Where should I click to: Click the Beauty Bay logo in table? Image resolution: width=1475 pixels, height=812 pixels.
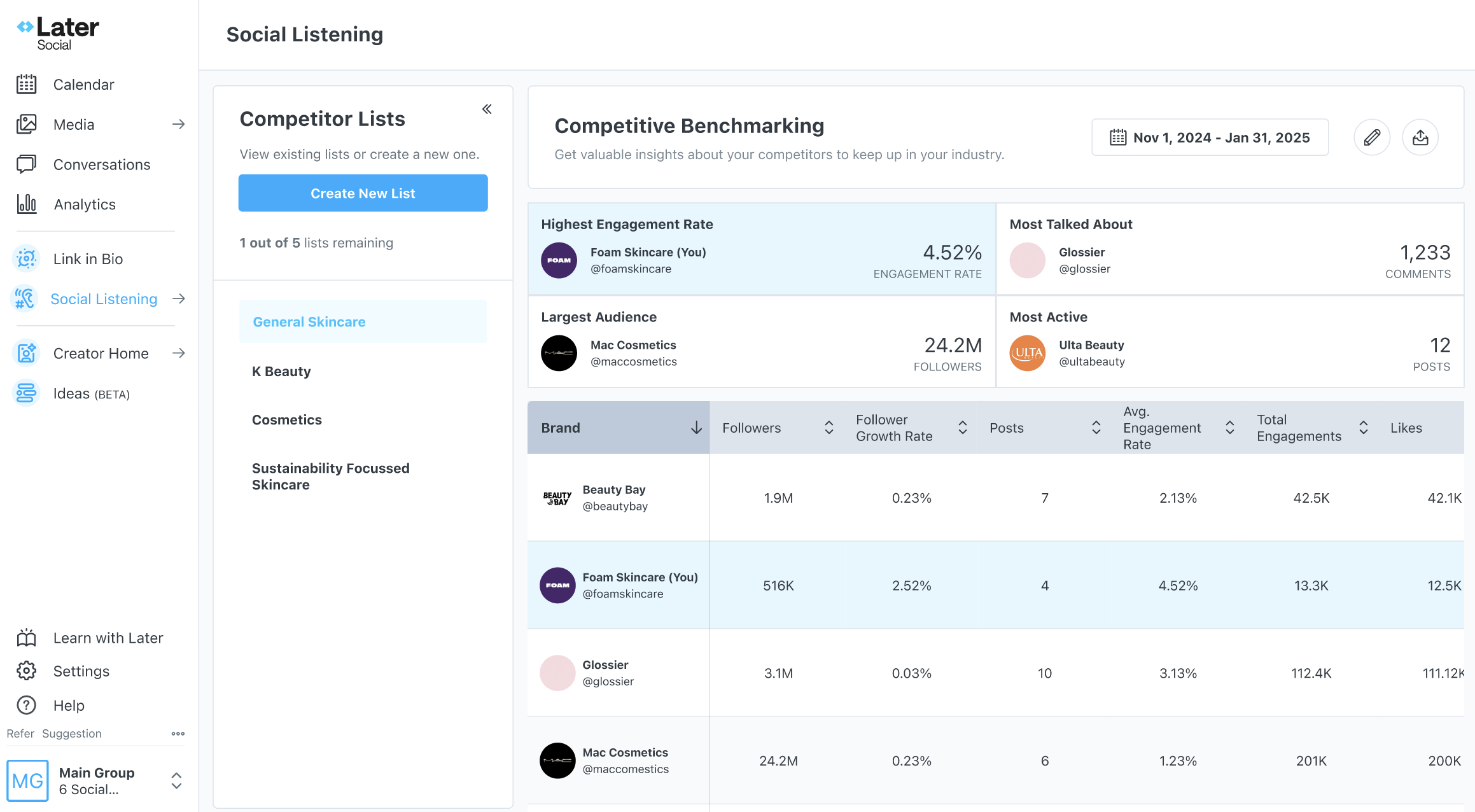(x=557, y=498)
